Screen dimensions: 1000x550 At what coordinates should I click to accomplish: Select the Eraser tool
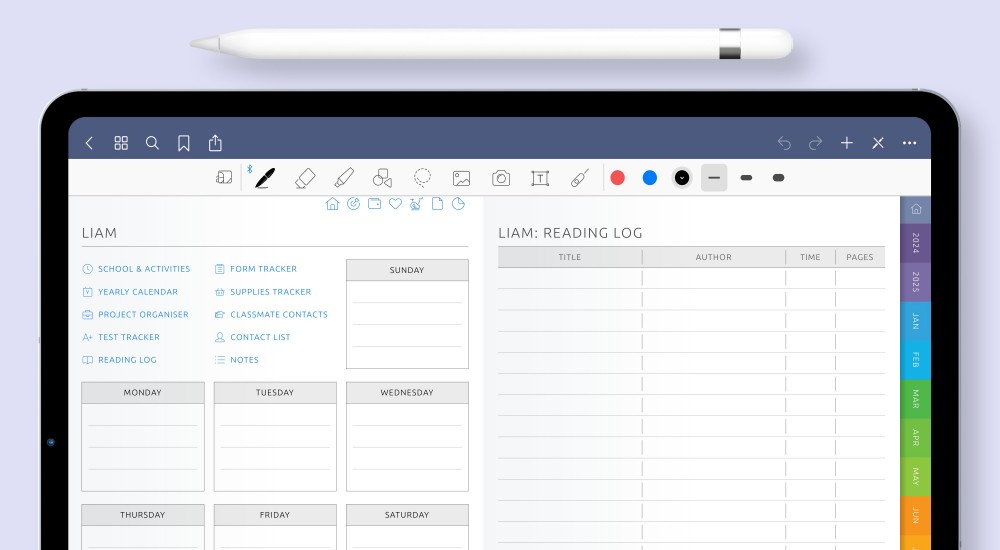tap(305, 178)
